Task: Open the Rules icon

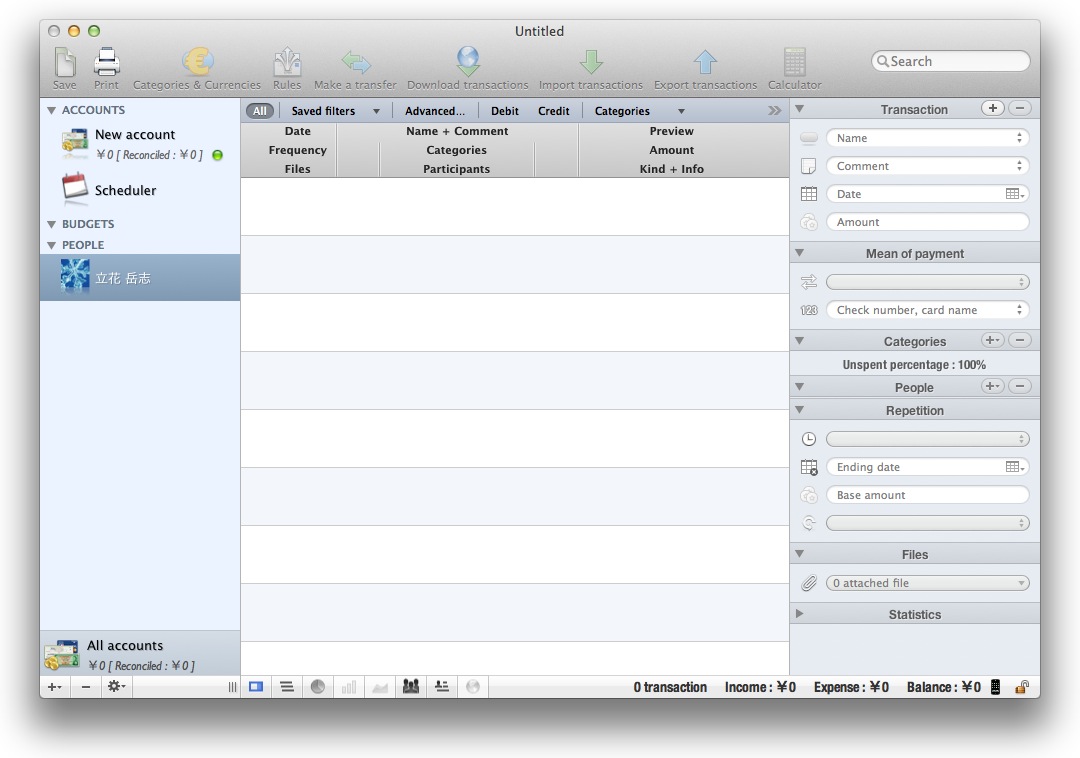Action: point(287,63)
